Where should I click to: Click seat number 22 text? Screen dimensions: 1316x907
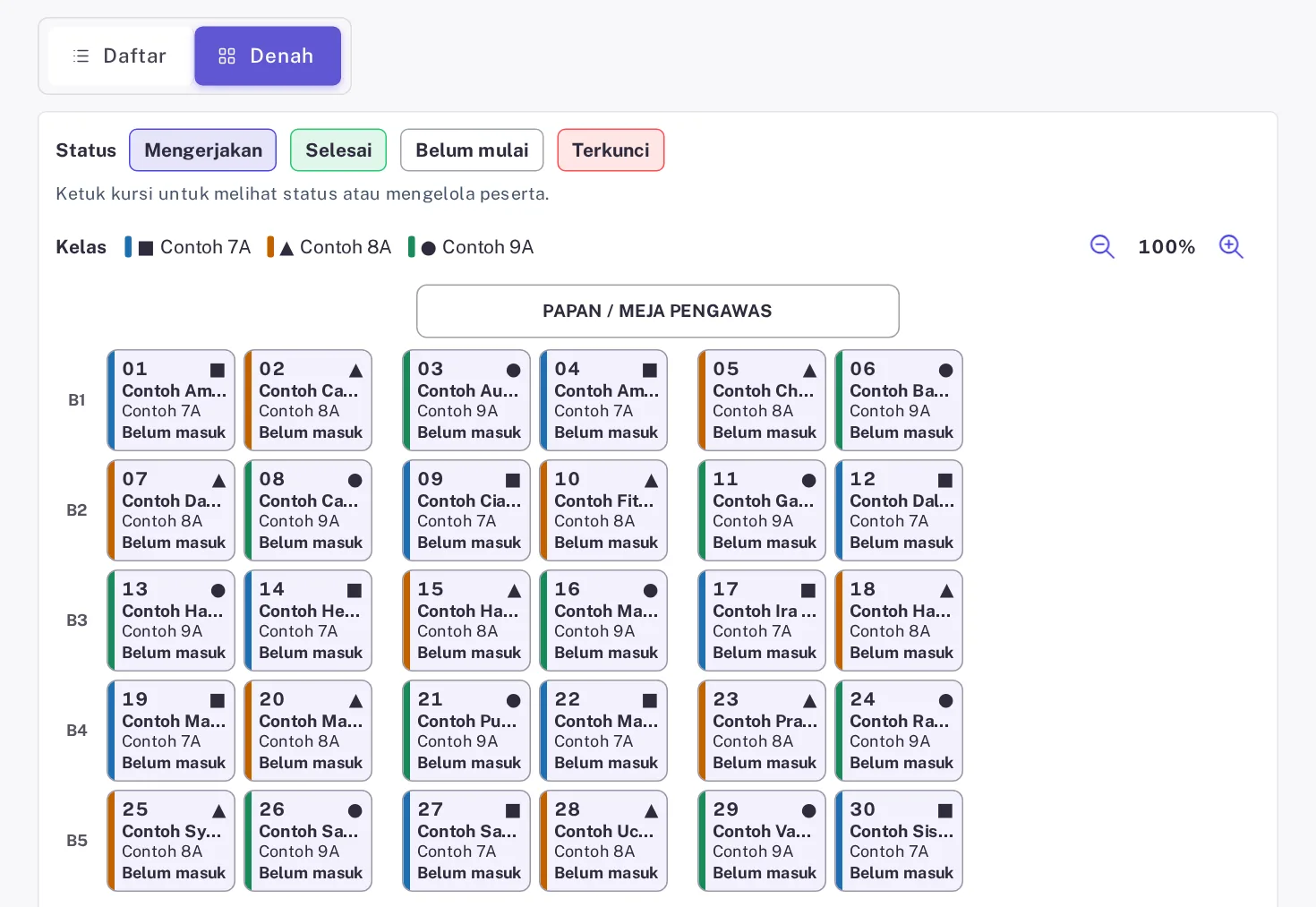[567, 699]
